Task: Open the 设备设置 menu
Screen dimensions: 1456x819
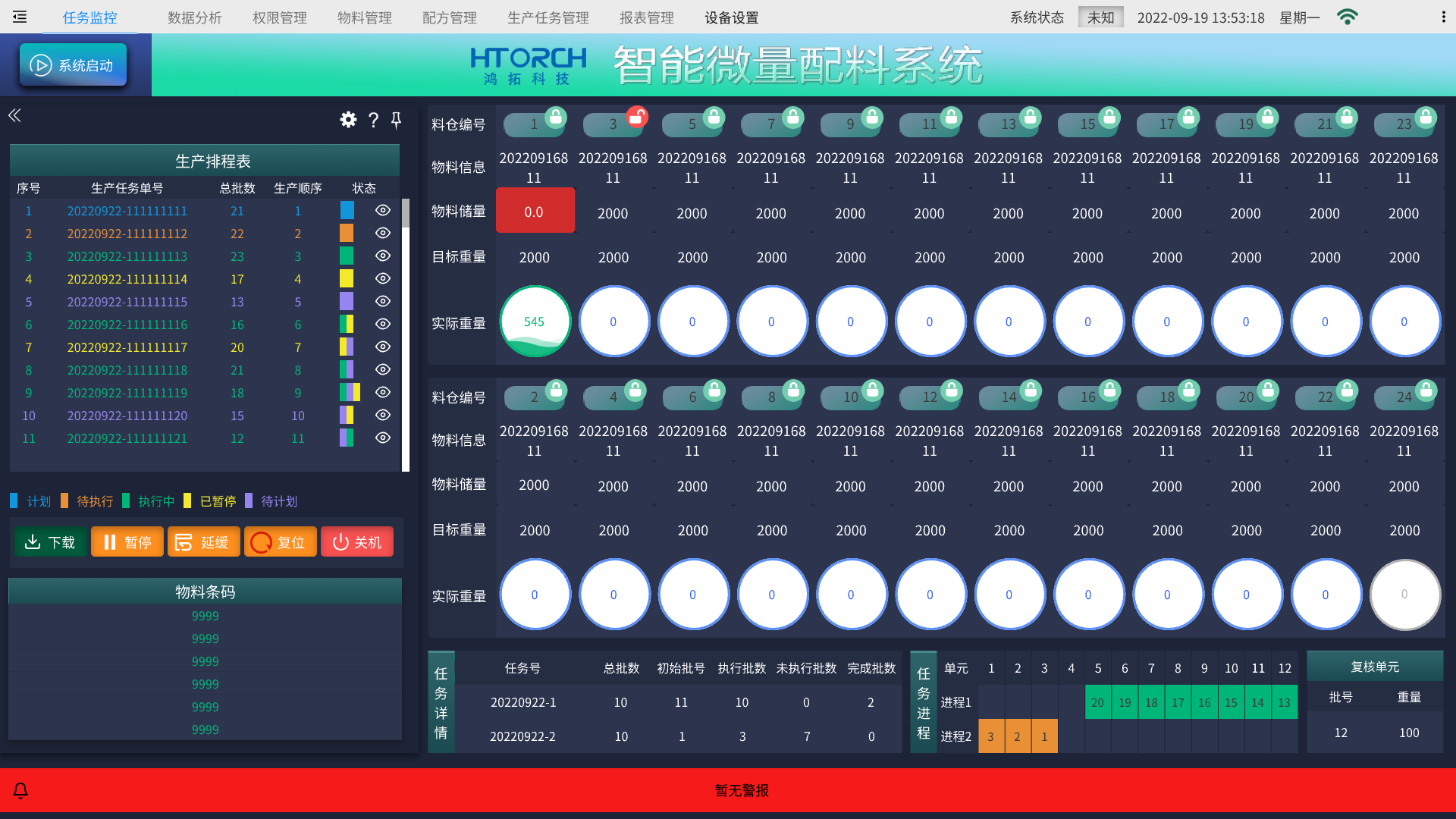Action: coord(731,17)
